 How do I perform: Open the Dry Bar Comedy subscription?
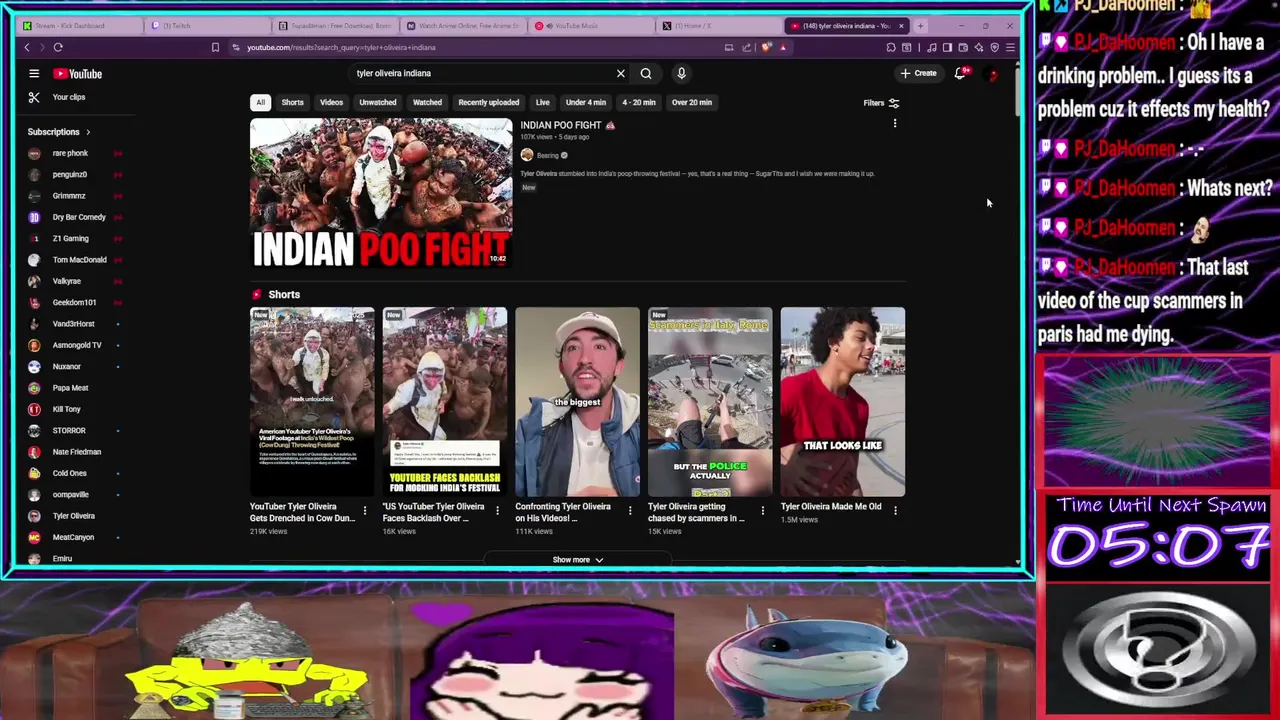coord(78,217)
